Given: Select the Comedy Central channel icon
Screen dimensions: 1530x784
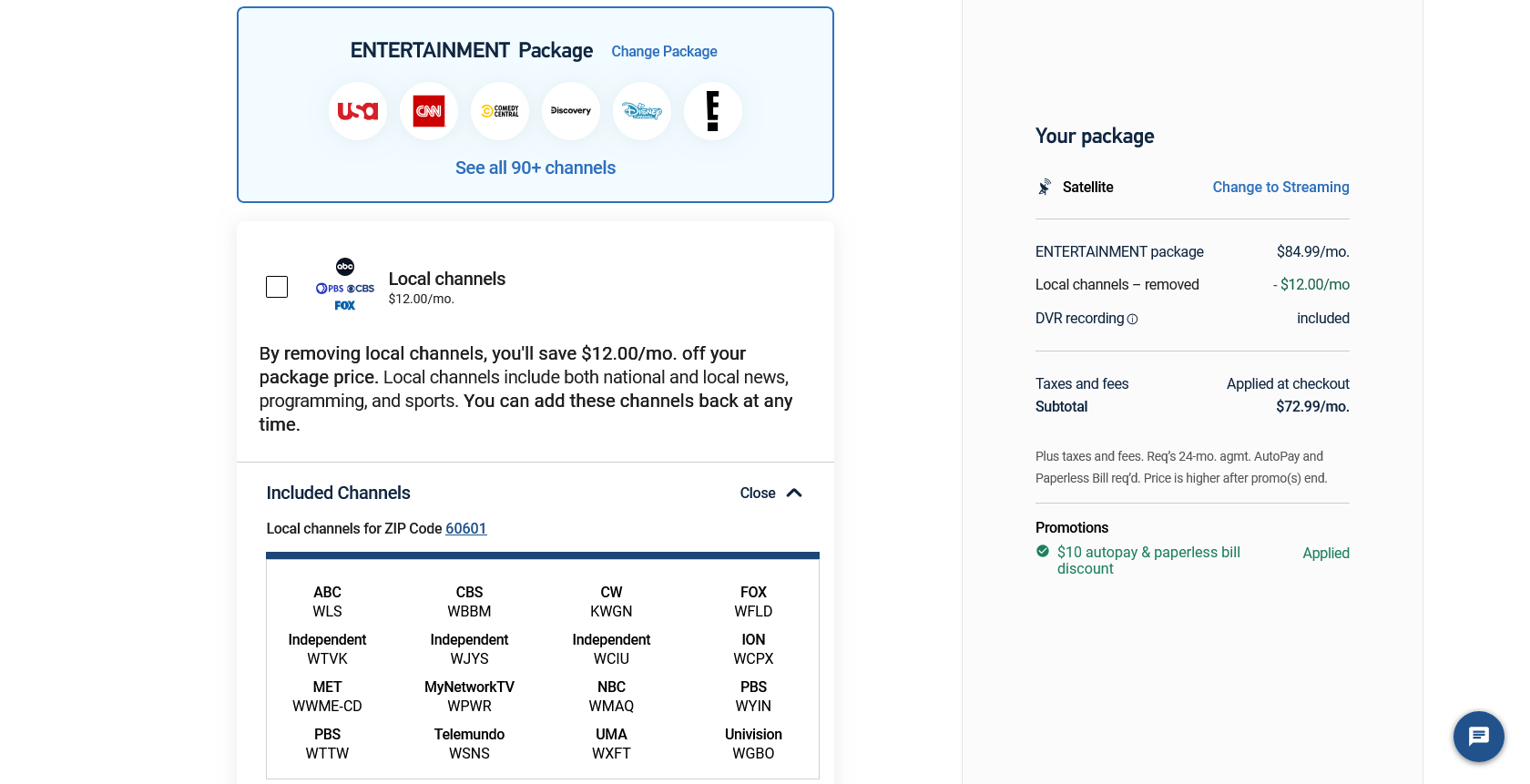Looking at the screenshot, I should (x=500, y=111).
